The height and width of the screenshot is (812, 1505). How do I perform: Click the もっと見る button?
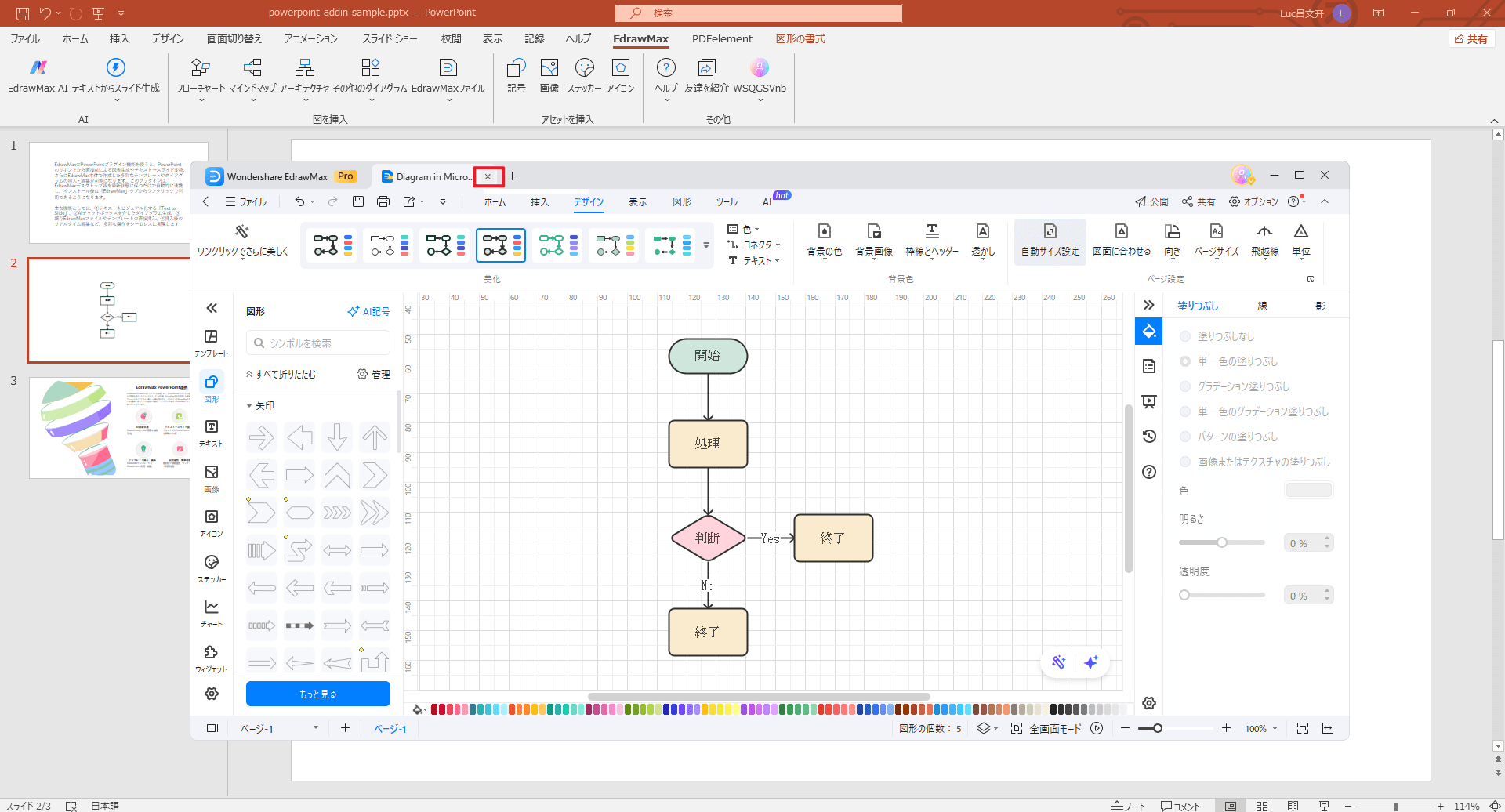tap(318, 694)
